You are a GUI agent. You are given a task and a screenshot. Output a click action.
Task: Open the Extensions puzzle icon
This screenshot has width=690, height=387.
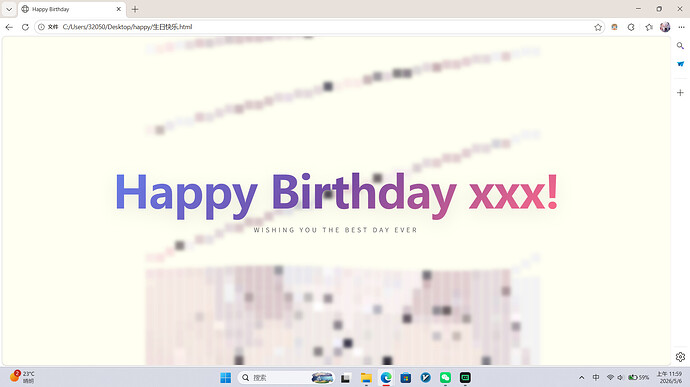click(x=631, y=27)
